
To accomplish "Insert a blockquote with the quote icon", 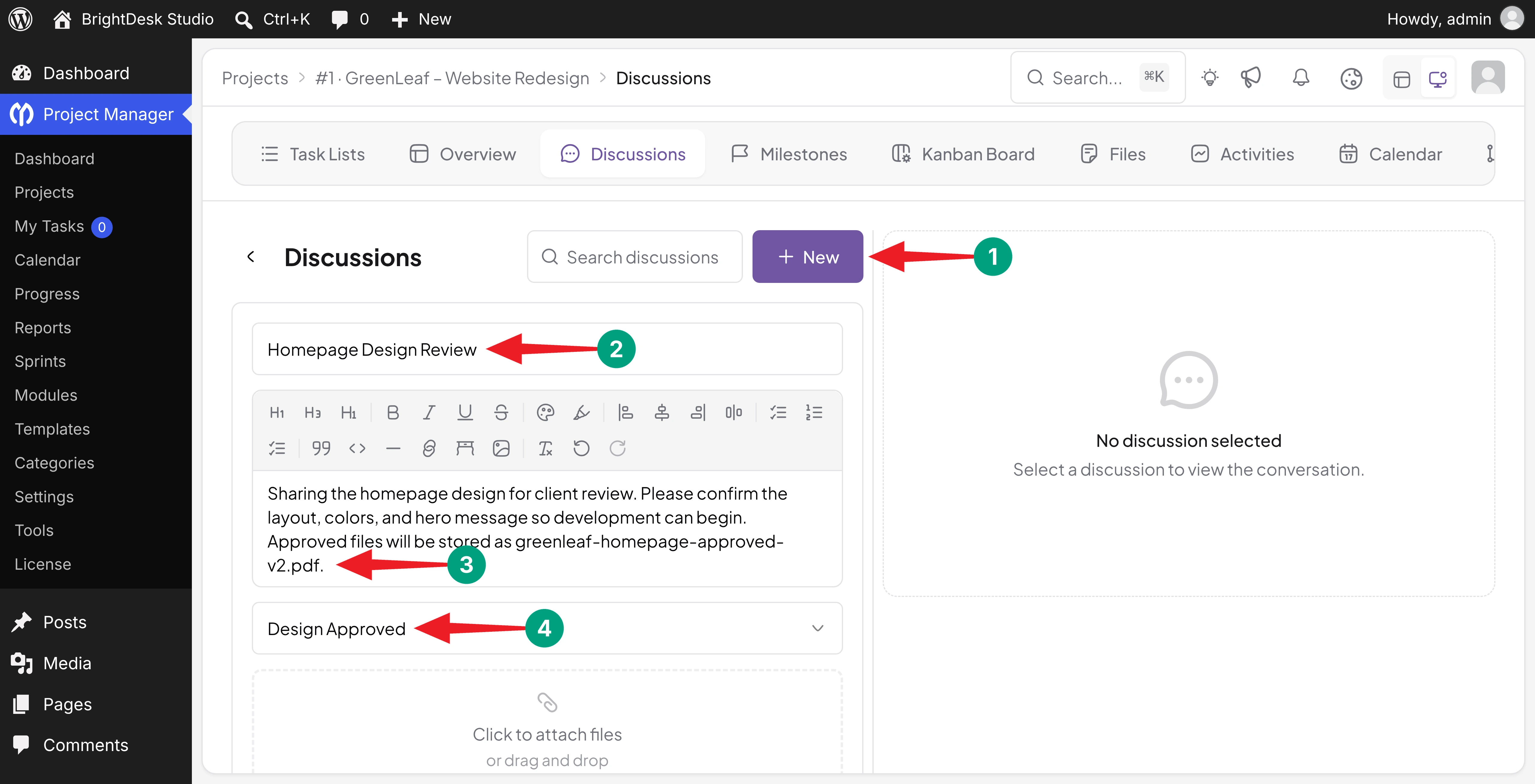I will pyautogui.click(x=321, y=448).
